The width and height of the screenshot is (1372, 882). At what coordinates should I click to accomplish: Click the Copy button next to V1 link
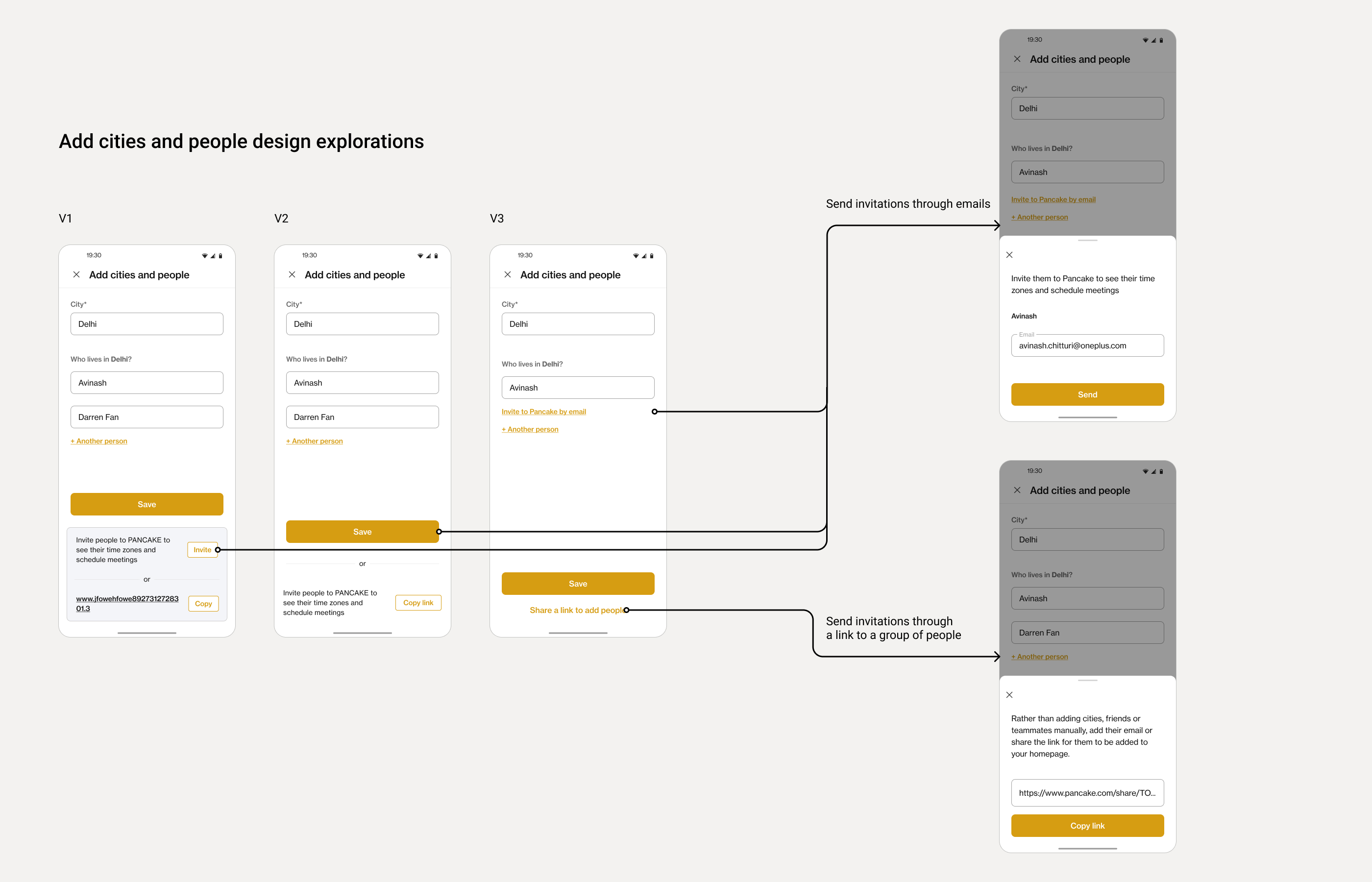pos(203,604)
